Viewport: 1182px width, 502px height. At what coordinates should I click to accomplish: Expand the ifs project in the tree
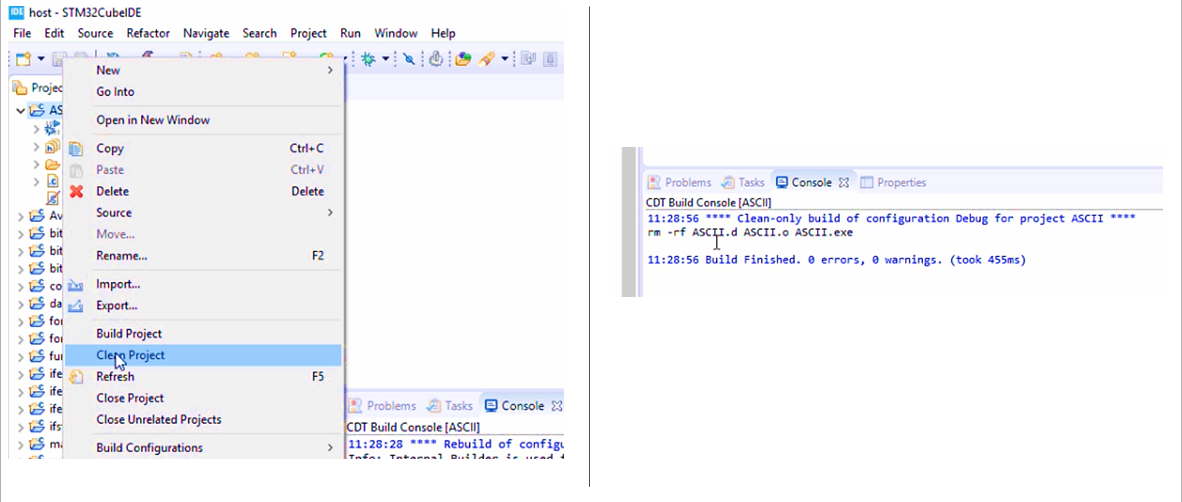click(x=20, y=427)
